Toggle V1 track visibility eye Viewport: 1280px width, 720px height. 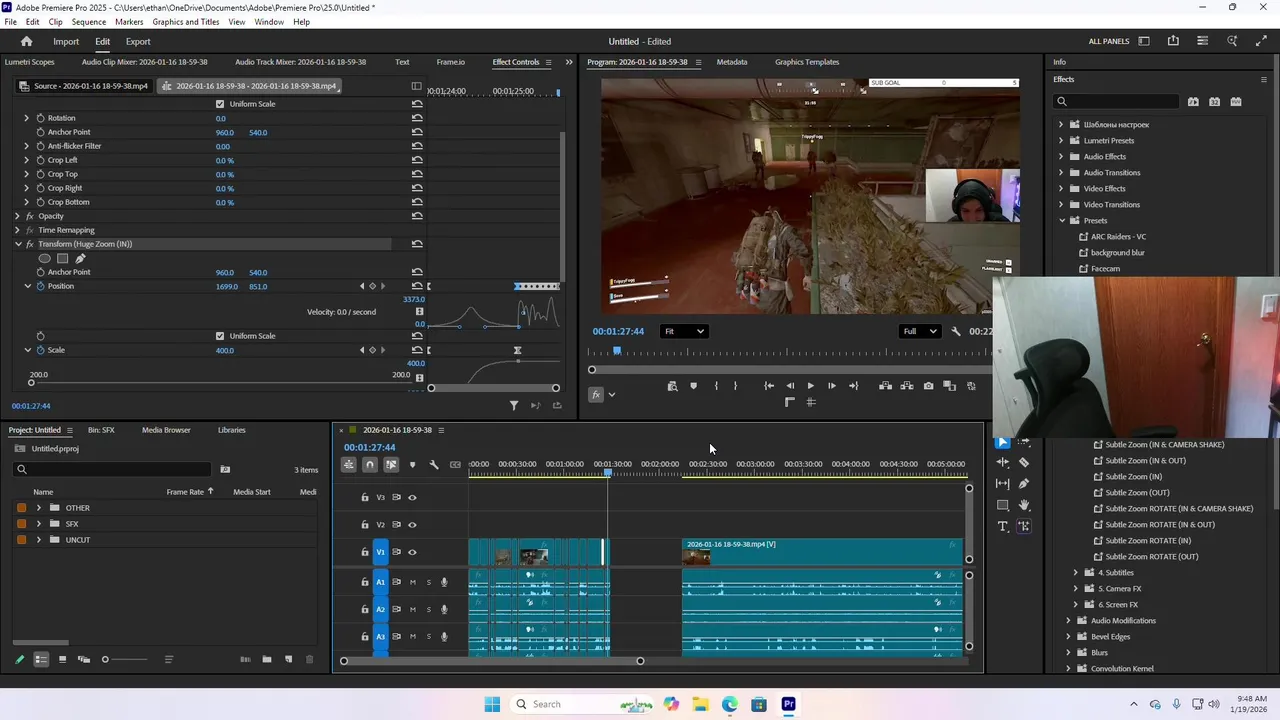412,552
